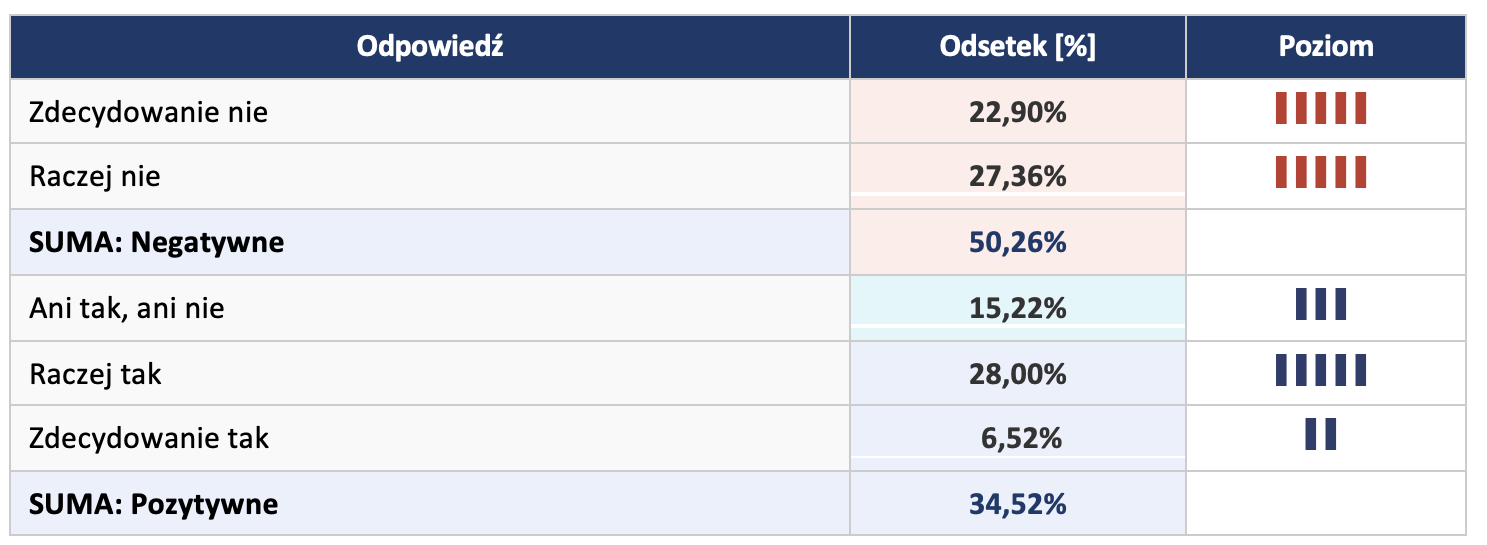
Task: Click the five blue bars for Raczej tak
Action: tap(1320, 370)
